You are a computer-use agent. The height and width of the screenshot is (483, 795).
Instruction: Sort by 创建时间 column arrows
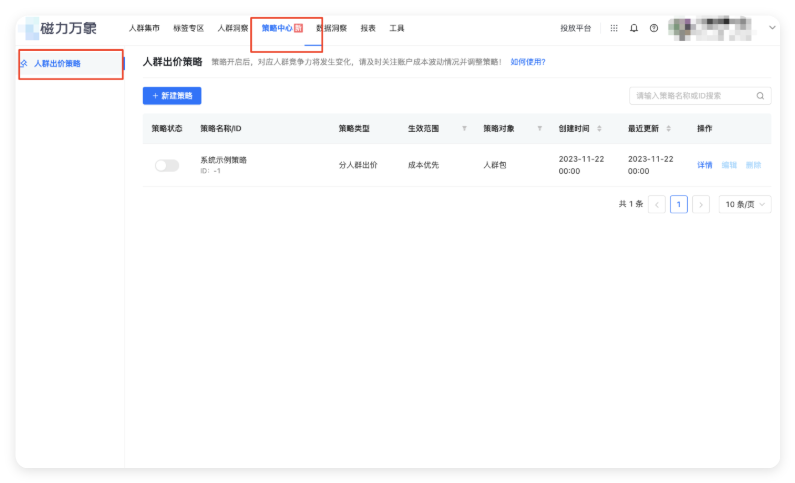pyautogui.click(x=599, y=129)
